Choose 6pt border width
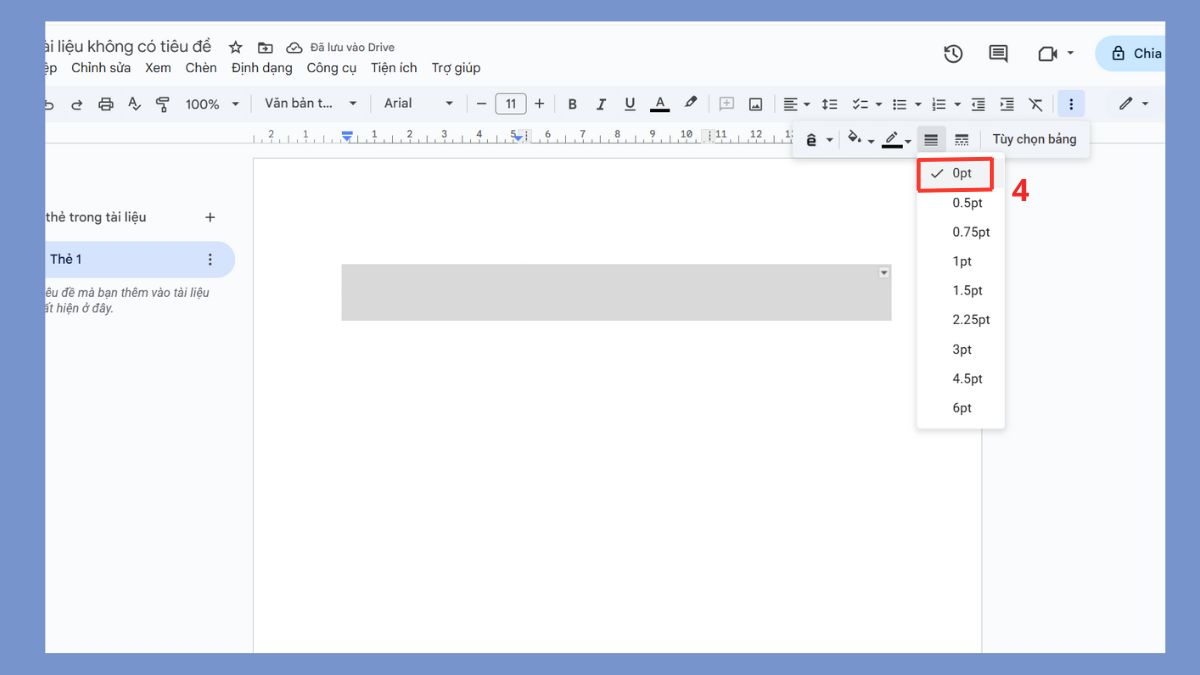The image size is (1200, 675). 960,408
